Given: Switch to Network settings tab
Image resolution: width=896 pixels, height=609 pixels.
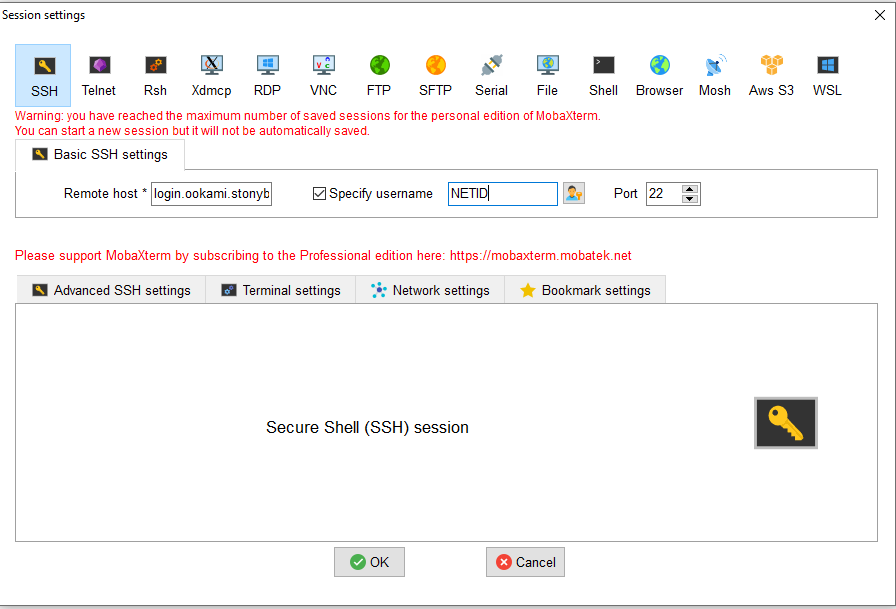Looking at the screenshot, I should [430, 290].
